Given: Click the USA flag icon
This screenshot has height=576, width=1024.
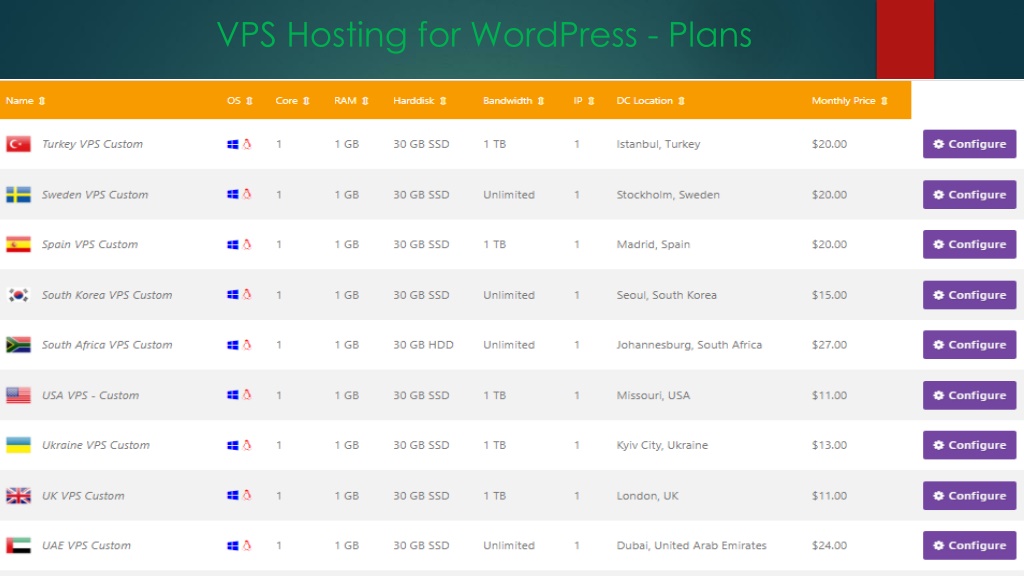Looking at the screenshot, I should pos(18,394).
